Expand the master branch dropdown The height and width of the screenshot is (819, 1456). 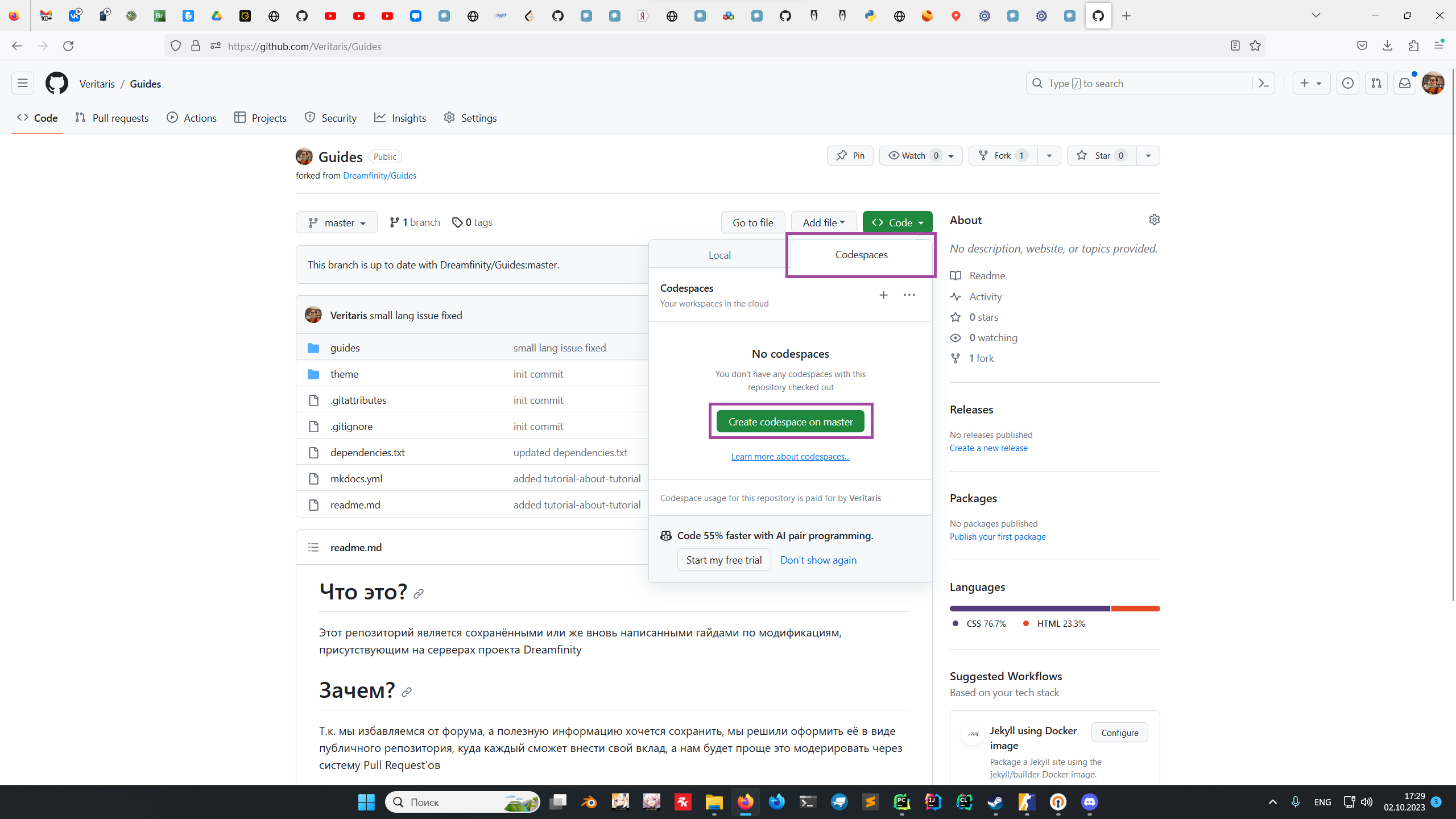pos(337,222)
